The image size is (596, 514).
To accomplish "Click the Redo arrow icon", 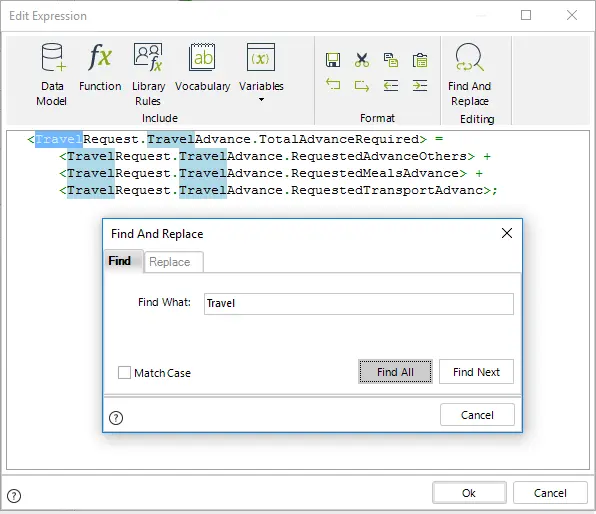I will (x=362, y=86).
